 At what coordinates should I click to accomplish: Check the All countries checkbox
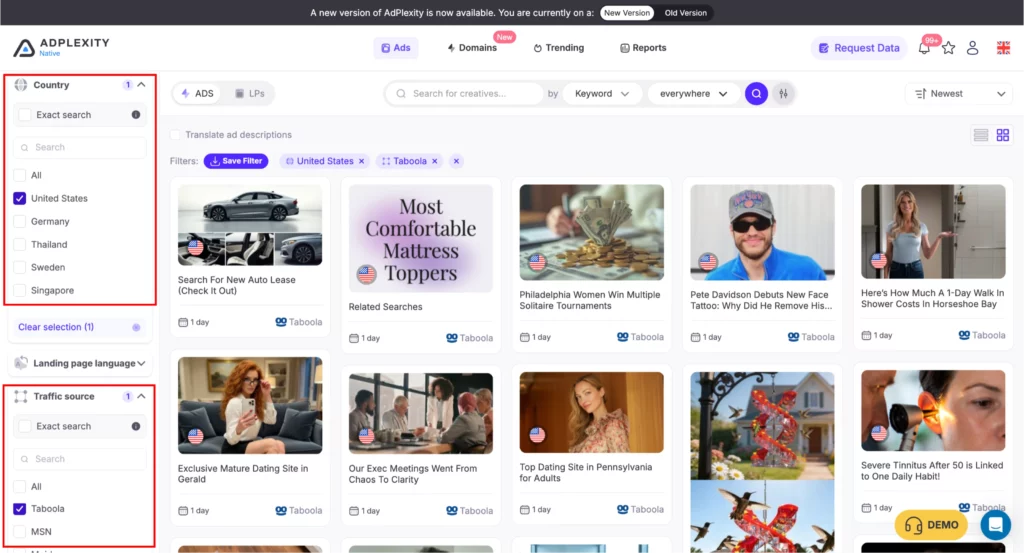coord(20,175)
